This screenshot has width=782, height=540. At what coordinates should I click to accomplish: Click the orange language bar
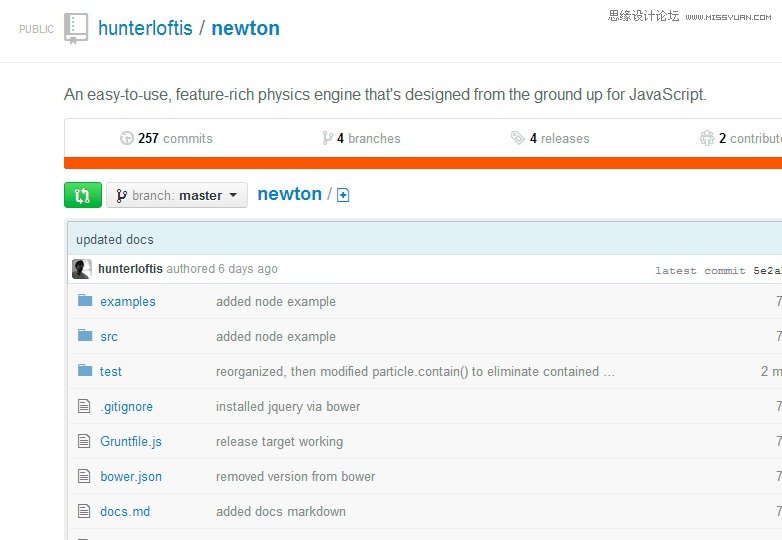423,163
